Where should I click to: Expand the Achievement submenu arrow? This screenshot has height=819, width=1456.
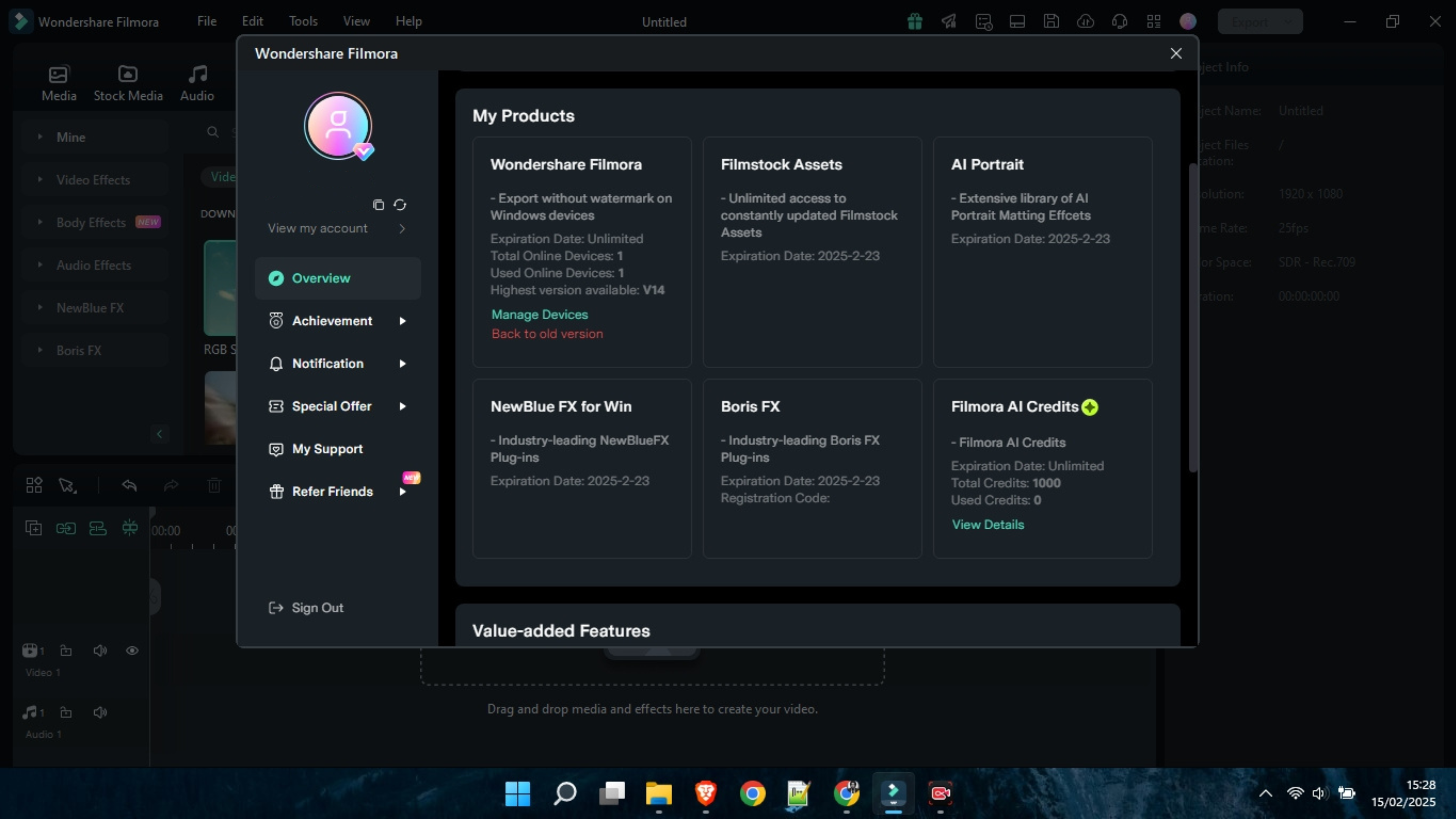coord(402,321)
